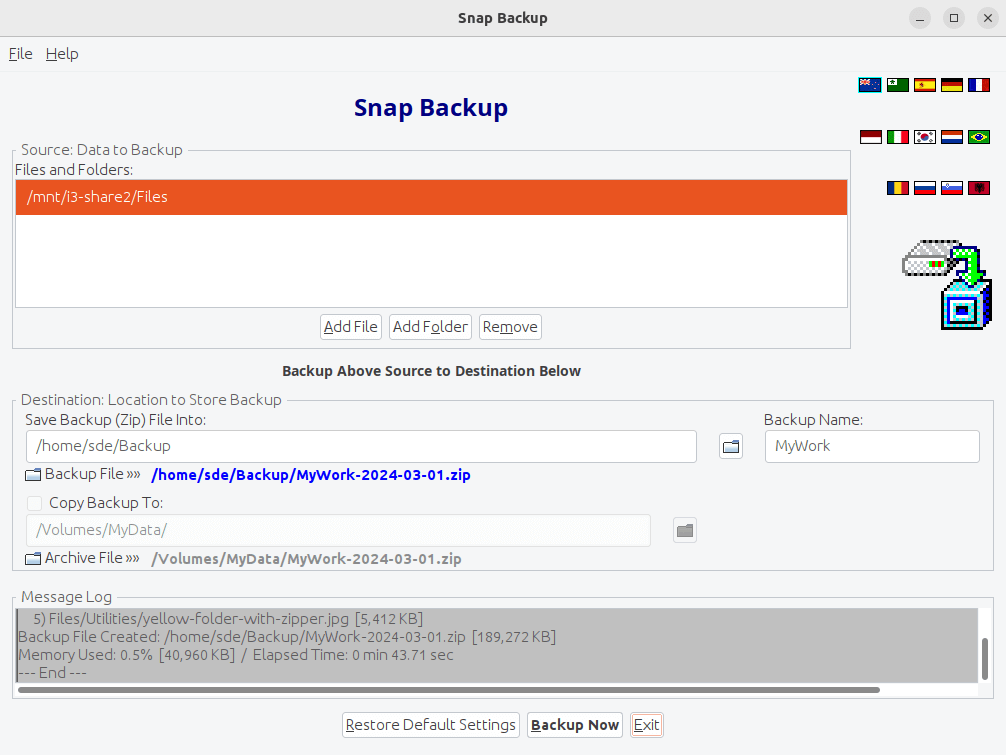Select the Brazilian flag

pos(978,137)
